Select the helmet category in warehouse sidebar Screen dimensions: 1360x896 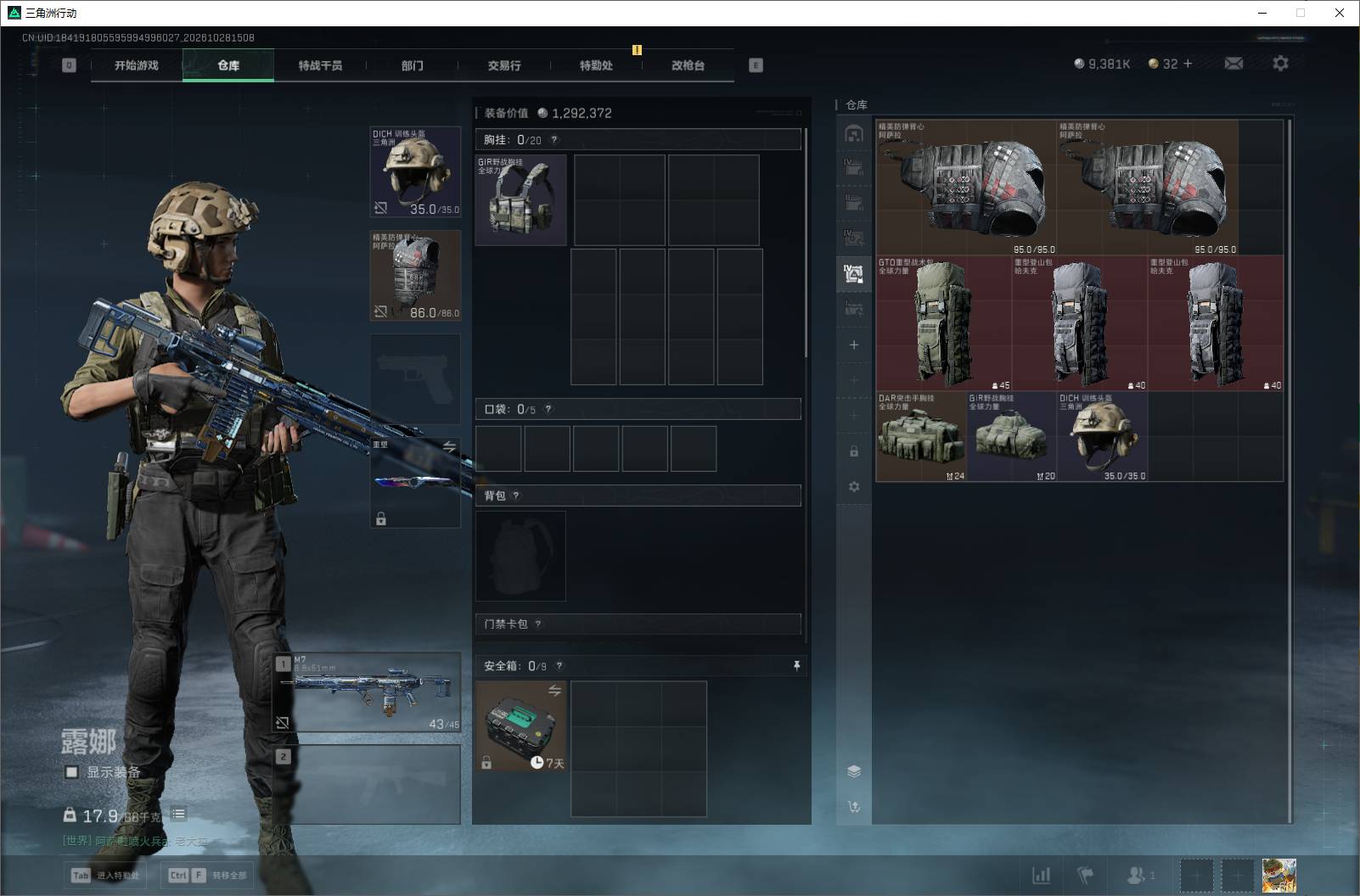pos(854,134)
